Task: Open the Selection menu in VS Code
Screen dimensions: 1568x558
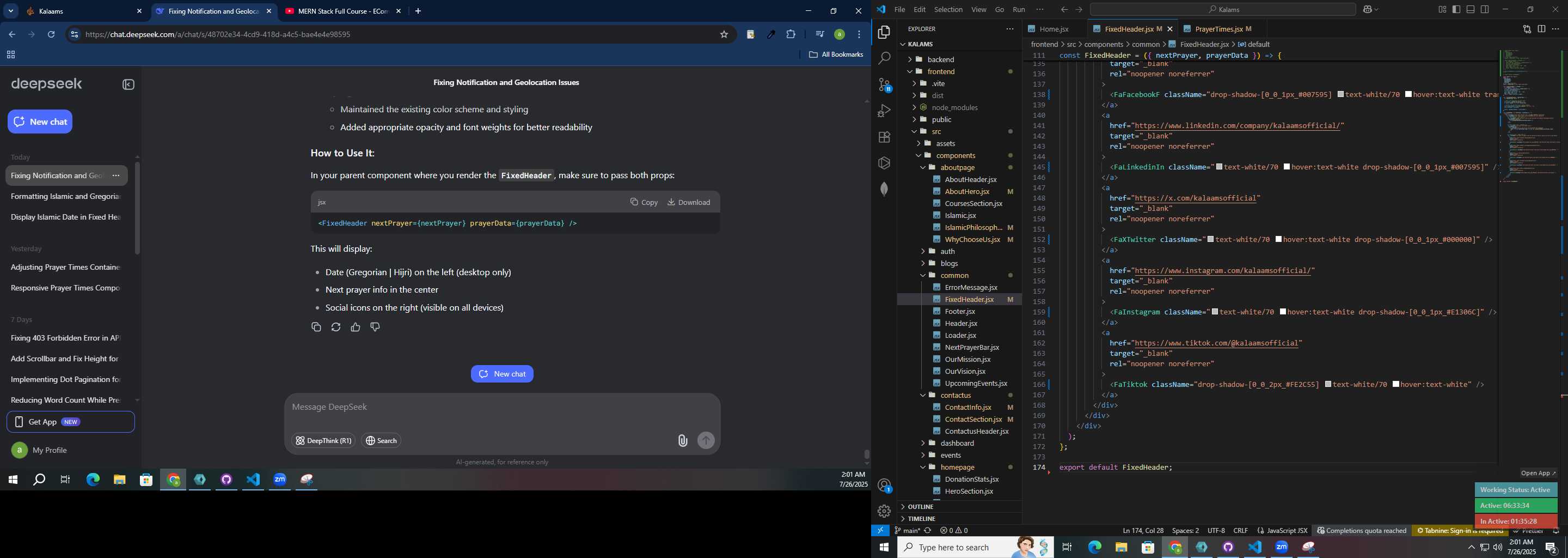Action: click(x=948, y=9)
